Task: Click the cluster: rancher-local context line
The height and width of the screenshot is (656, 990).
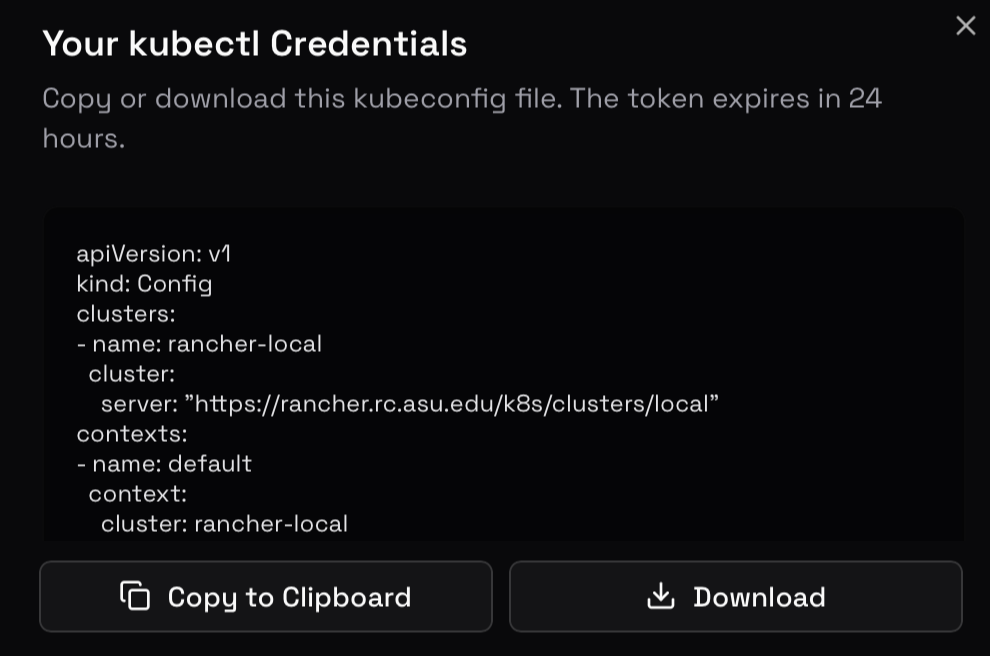Action: tap(223, 524)
